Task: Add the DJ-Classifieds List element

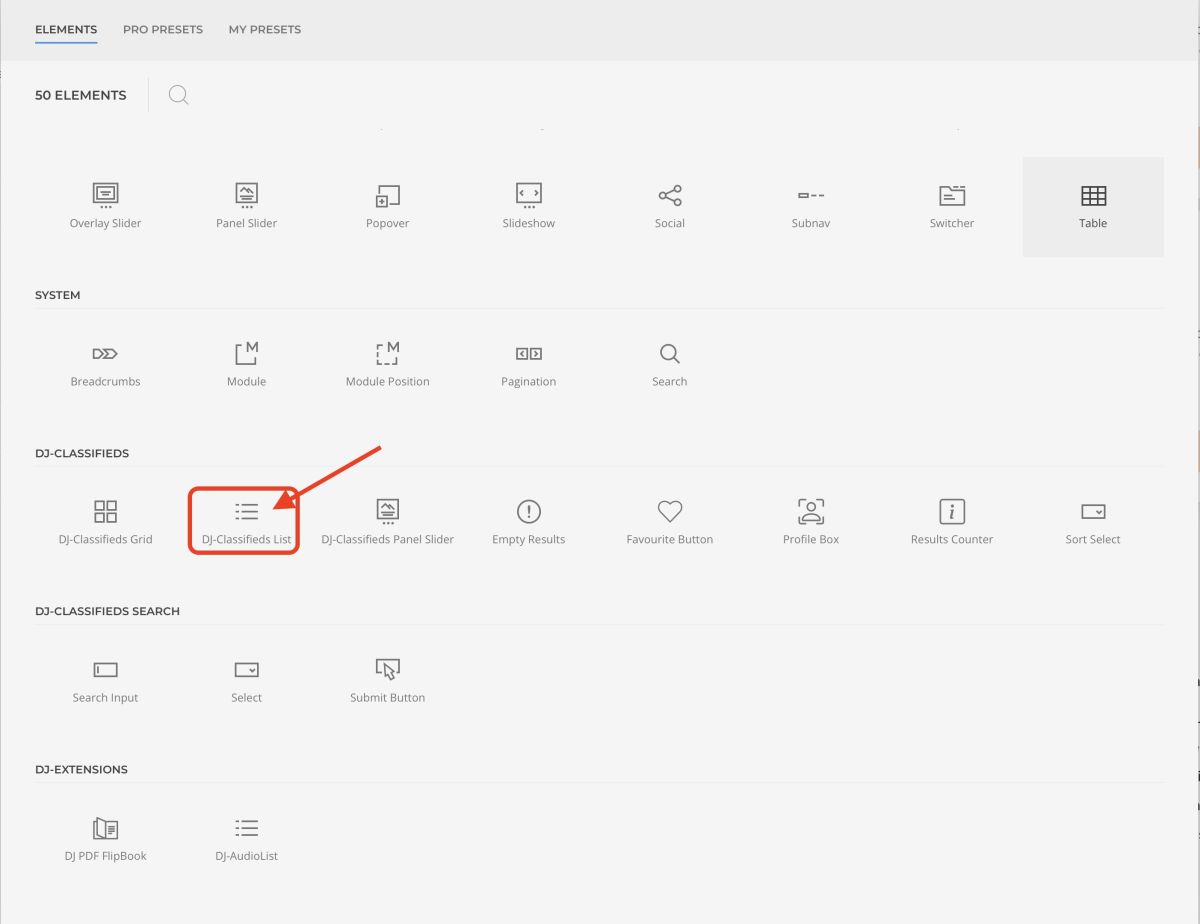Action: click(x=246, y=523)
